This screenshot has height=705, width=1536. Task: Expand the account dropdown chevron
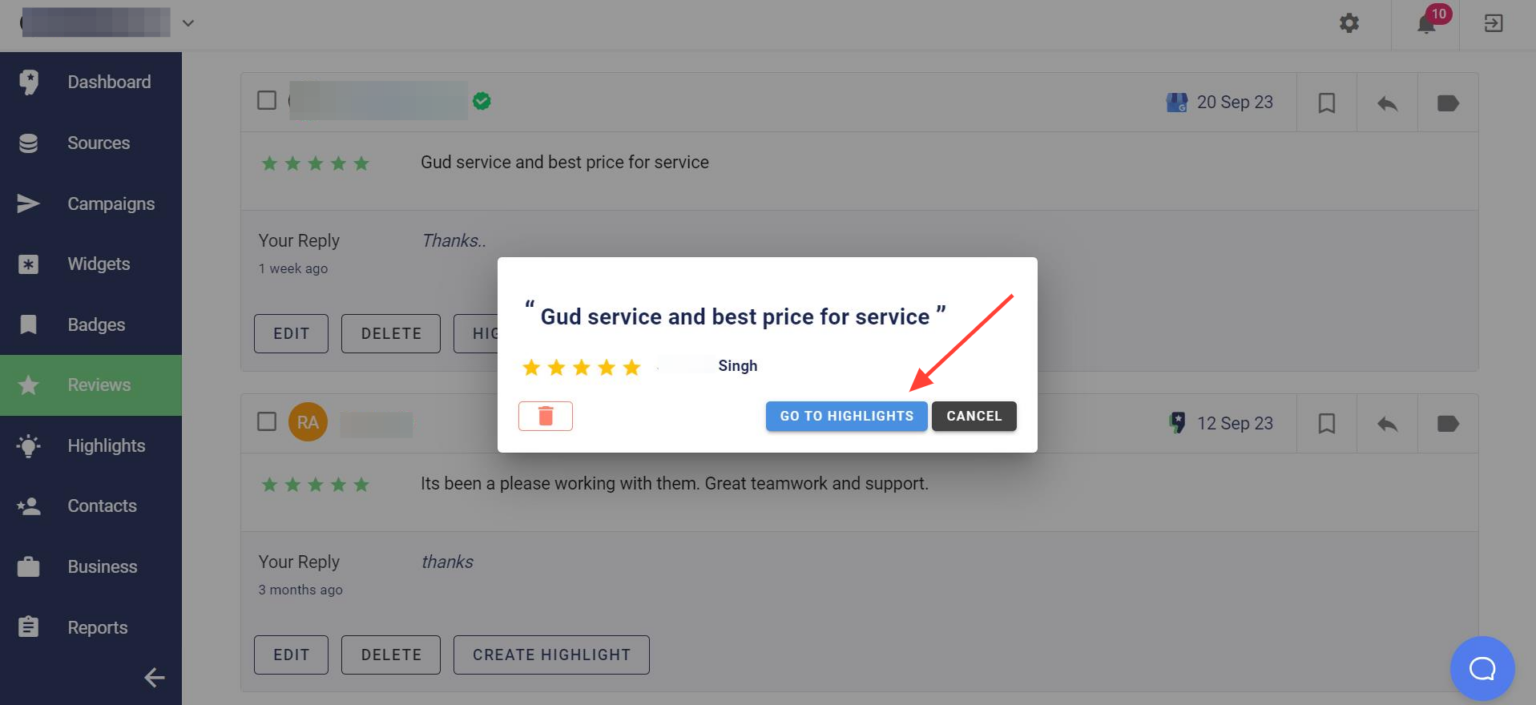pyautogui.click(x=188, y=23)
